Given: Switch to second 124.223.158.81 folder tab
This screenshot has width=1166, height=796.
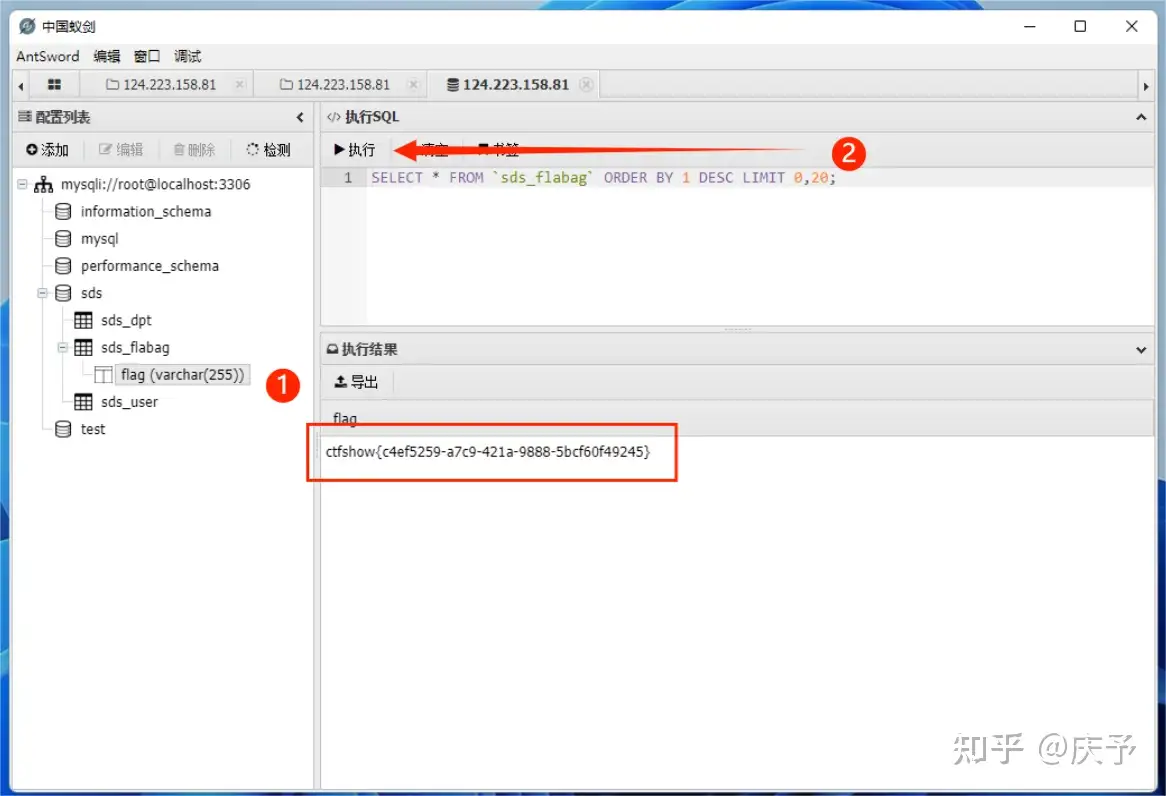Looking at the screenshot, I should pyautogui.click(x=335, y=85).
